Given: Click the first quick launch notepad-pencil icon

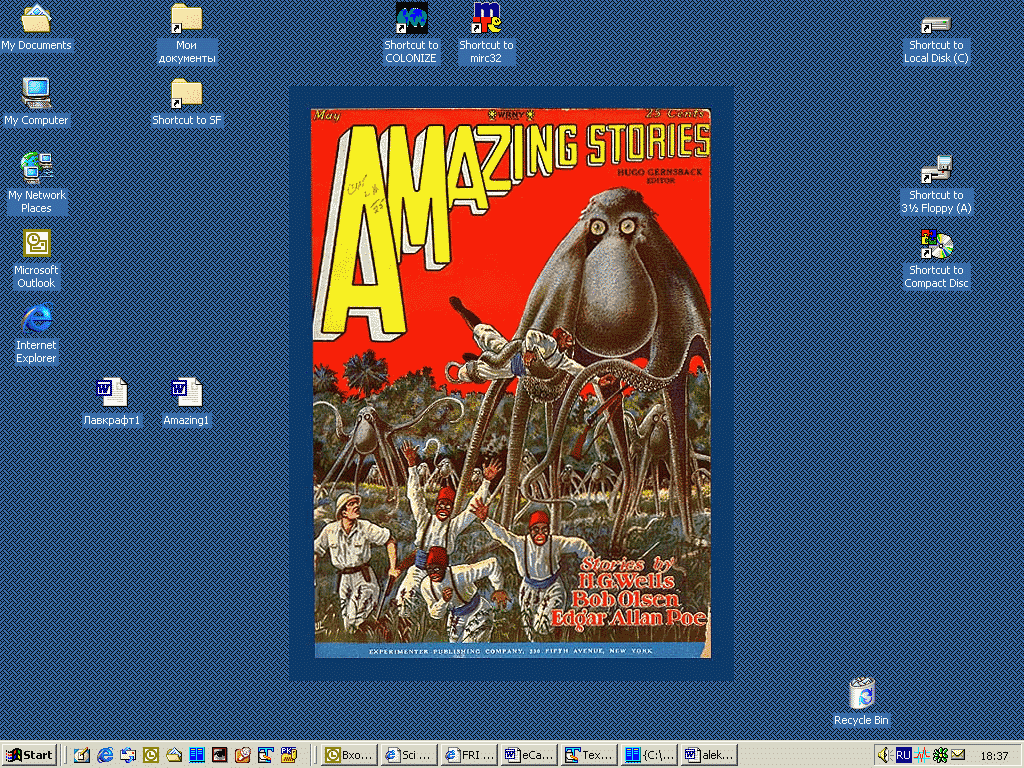Looking at the screenshot, I should (82, 755).
